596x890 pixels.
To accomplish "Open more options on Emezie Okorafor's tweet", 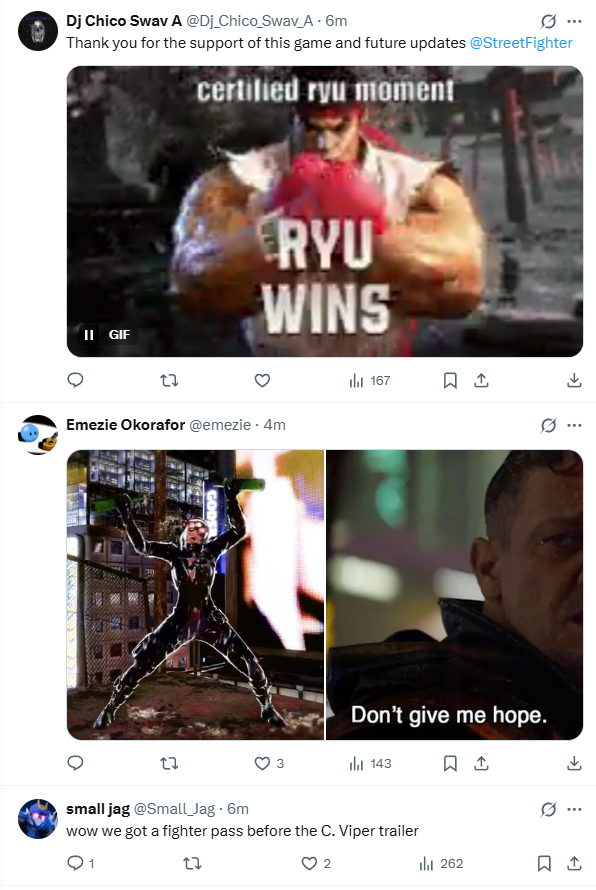I will pos(574,425).
